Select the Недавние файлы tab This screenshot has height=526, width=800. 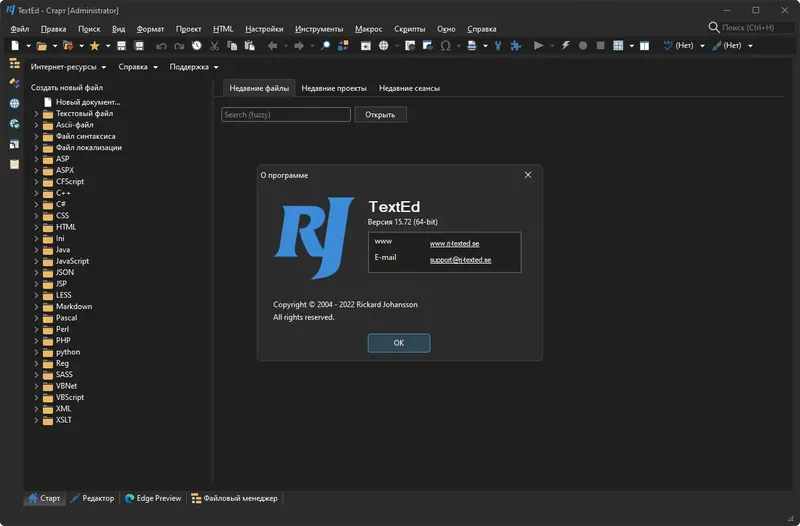[259, 88]
